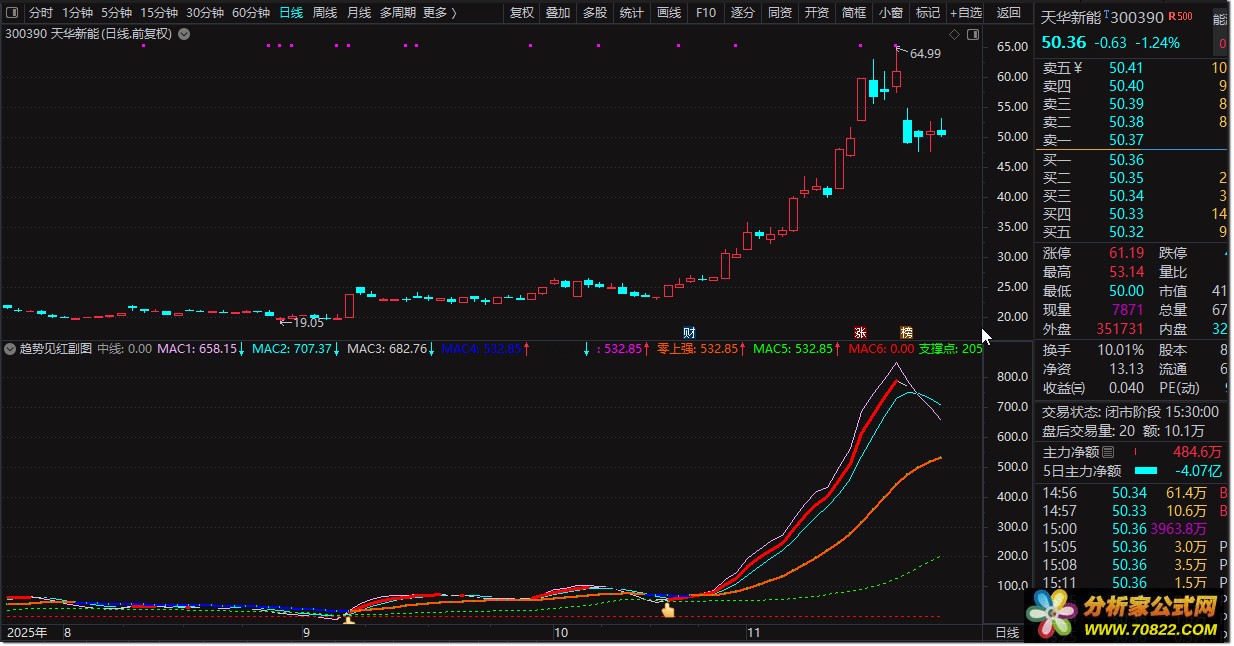Viewport: 1234px width, 646px height.
Task: Open the F10 company info
Action: click(x=706, y=13)
